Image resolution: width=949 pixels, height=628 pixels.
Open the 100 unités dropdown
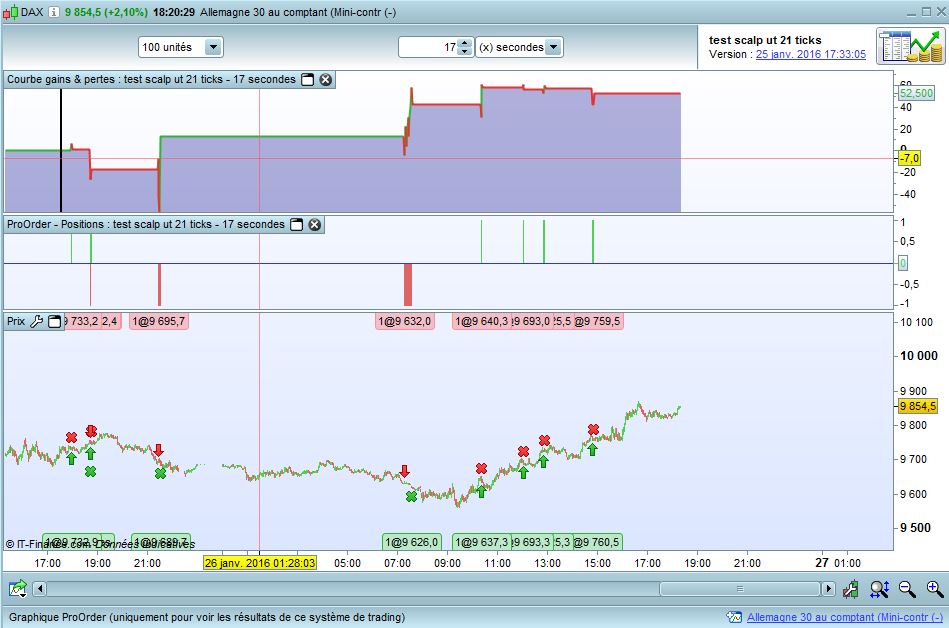(212, 47)
